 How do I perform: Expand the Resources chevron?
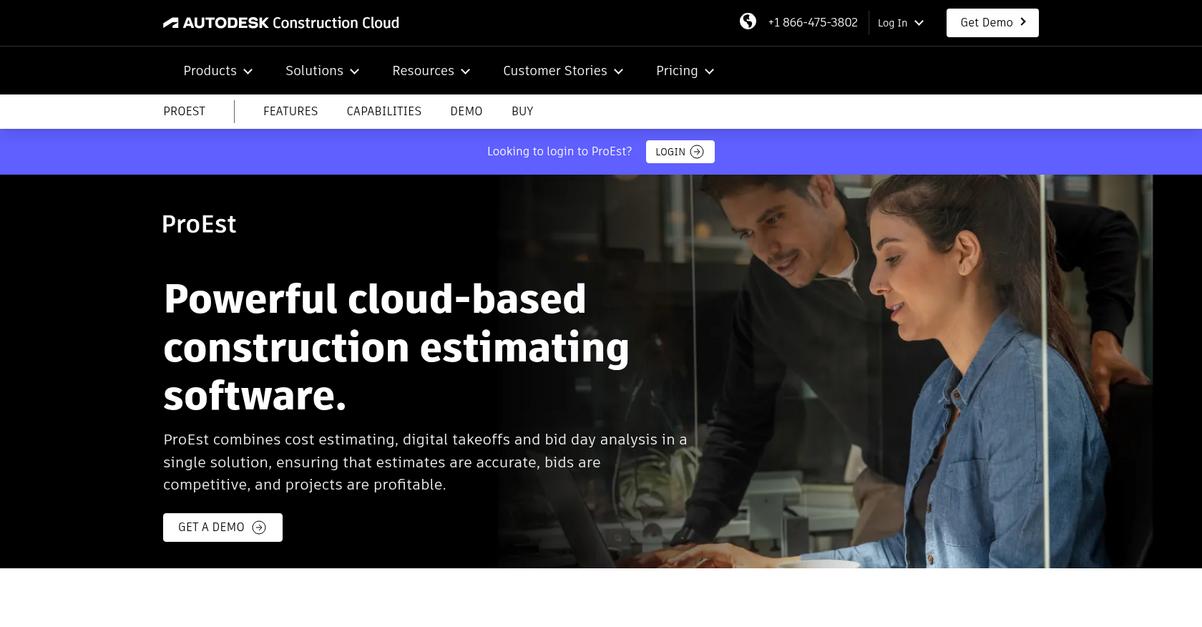[x=465, y=72]
